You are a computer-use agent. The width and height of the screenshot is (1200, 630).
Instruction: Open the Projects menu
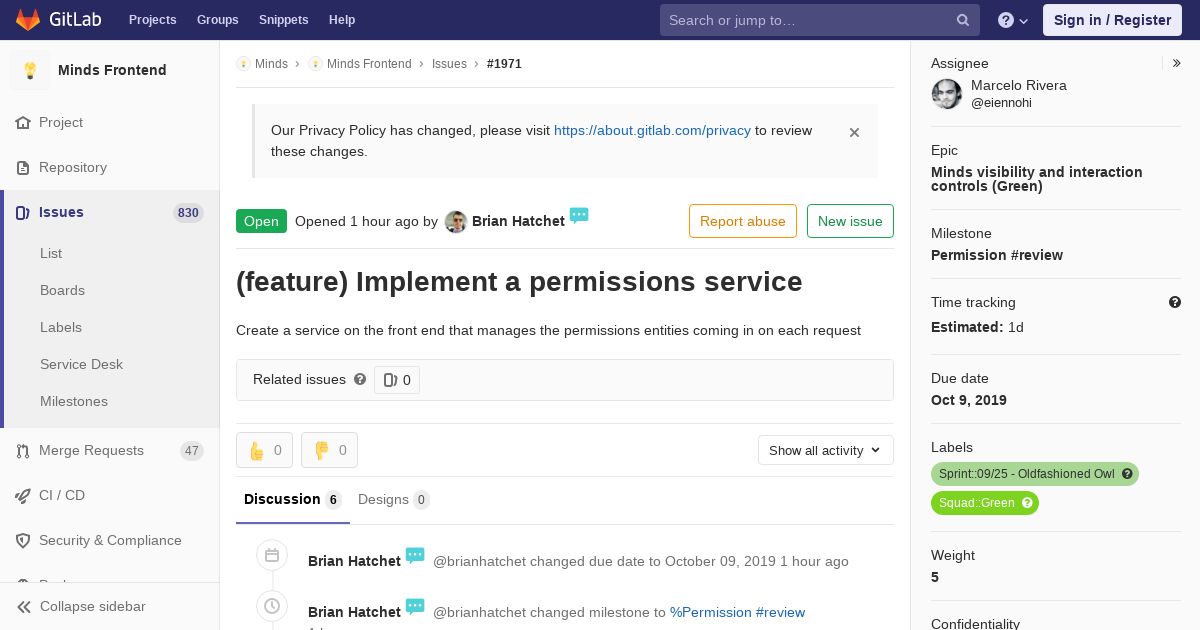[x=152, y=20]
